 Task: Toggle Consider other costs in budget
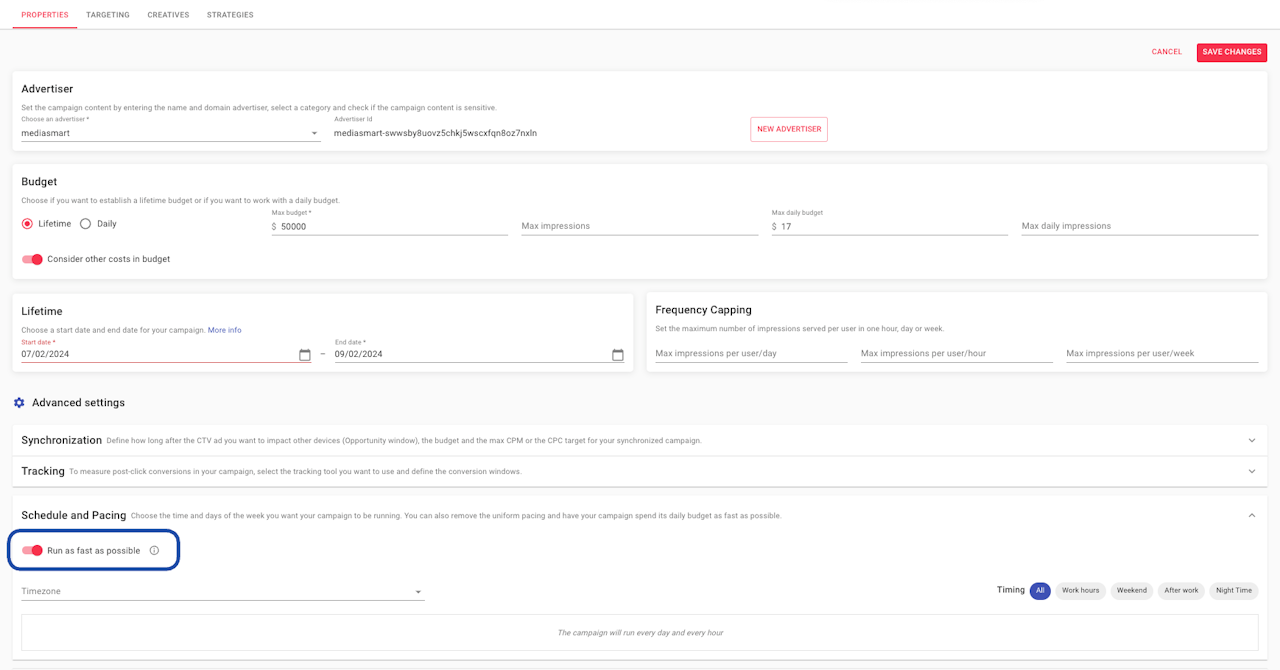(x=32, y=259)
